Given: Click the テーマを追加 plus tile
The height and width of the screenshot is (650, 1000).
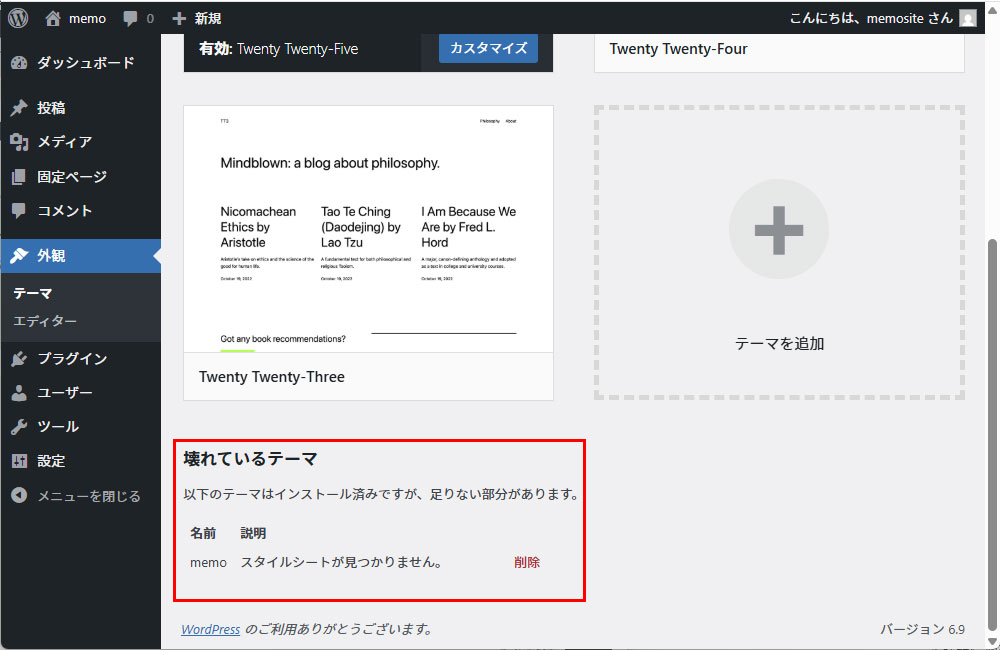Looking at the screenshot, I should (779, 253).
